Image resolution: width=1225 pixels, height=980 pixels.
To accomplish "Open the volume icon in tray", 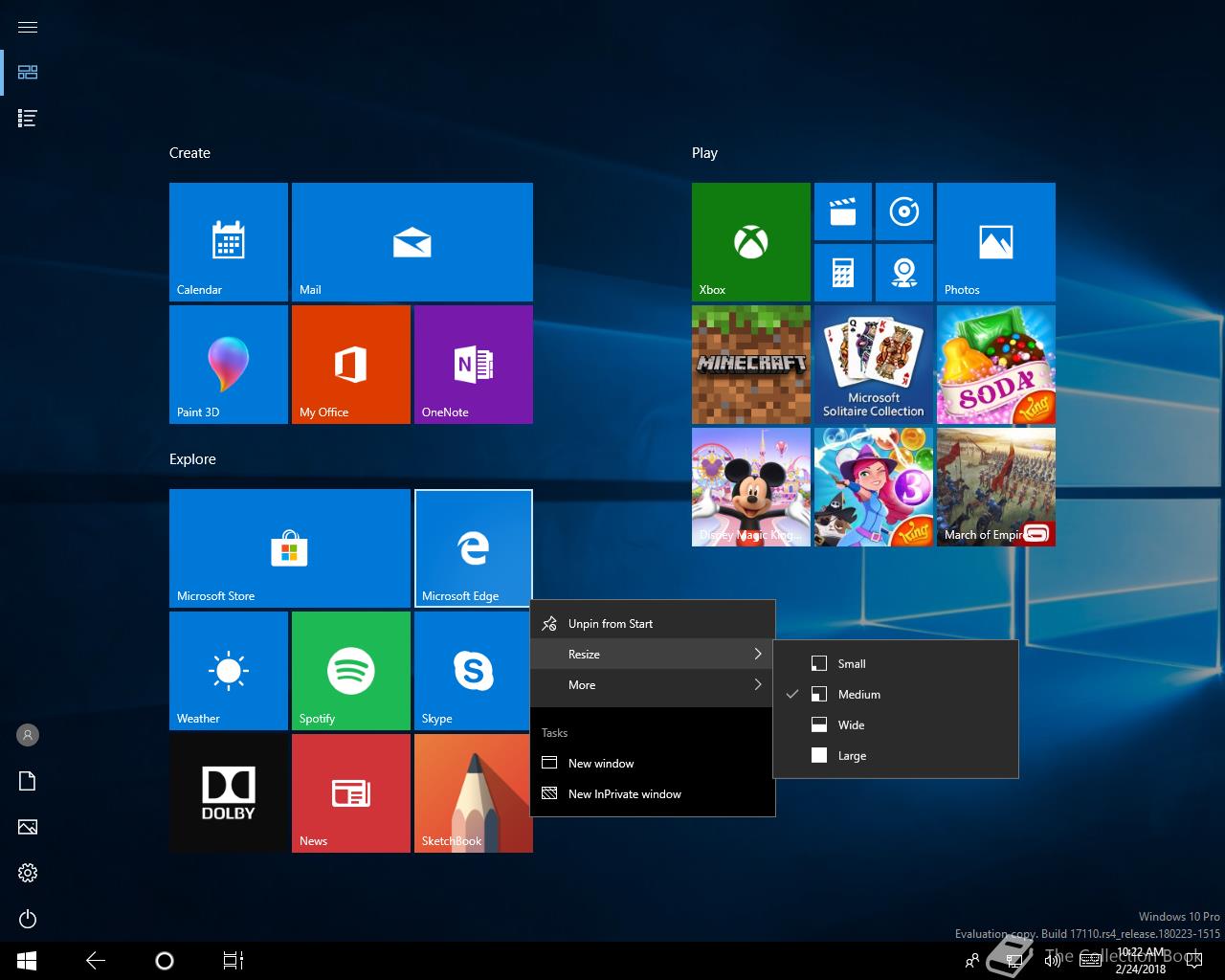I will (x=1052, y=961).
